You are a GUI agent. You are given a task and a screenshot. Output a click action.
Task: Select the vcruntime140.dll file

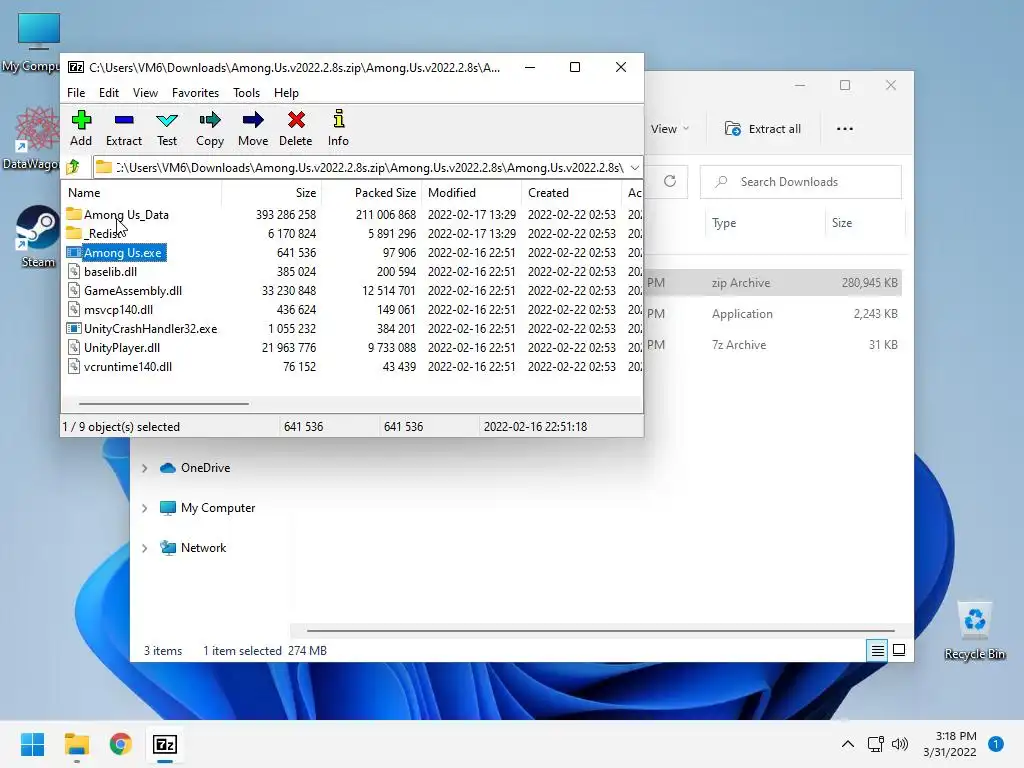[x=128, y=366]
